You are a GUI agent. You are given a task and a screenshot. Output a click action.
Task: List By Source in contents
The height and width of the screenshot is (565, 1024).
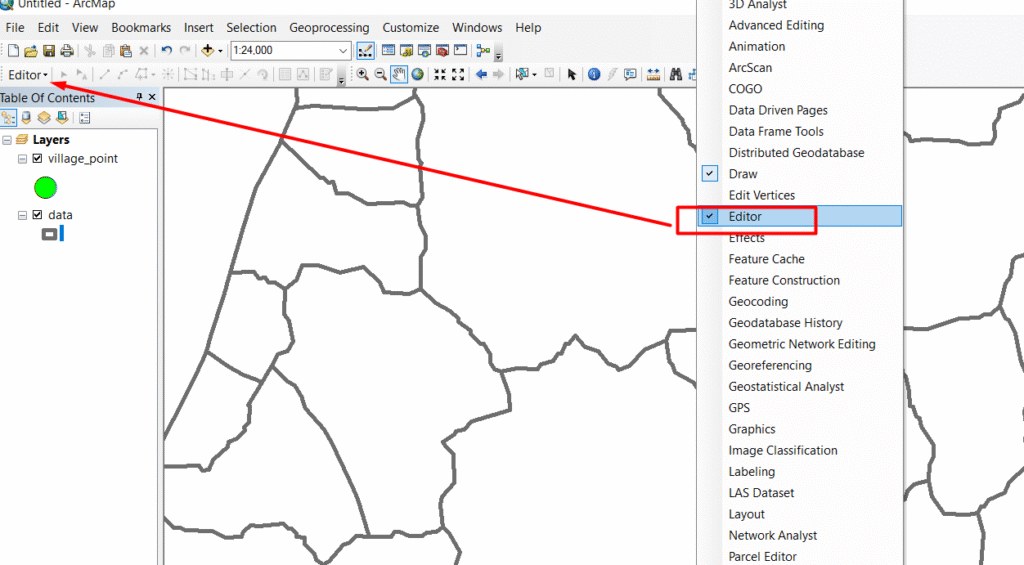[x=26, y=118]
